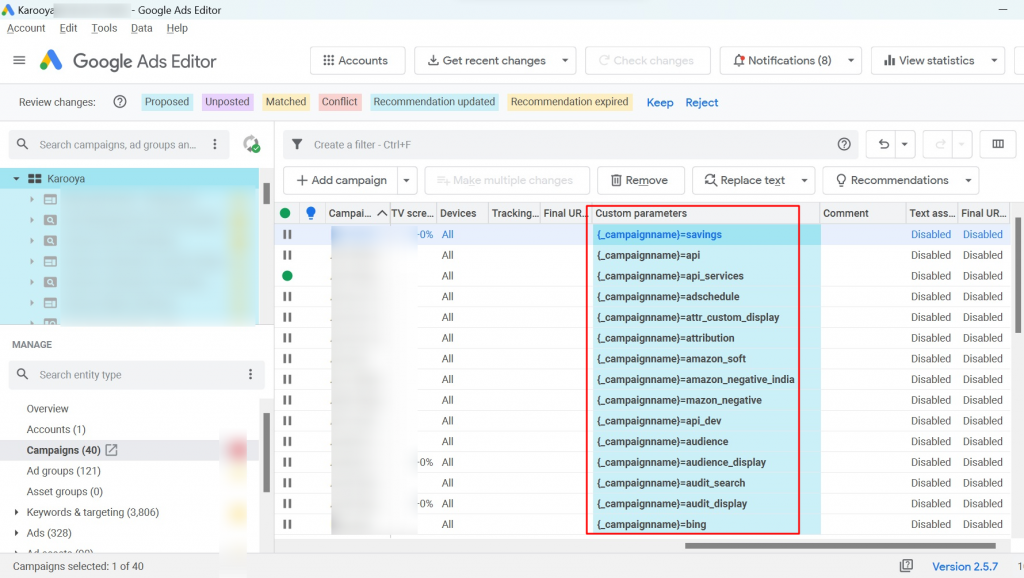1024x578 pixels.
Task: Focus the Create a filter field
Action: [x=568, y=144]
